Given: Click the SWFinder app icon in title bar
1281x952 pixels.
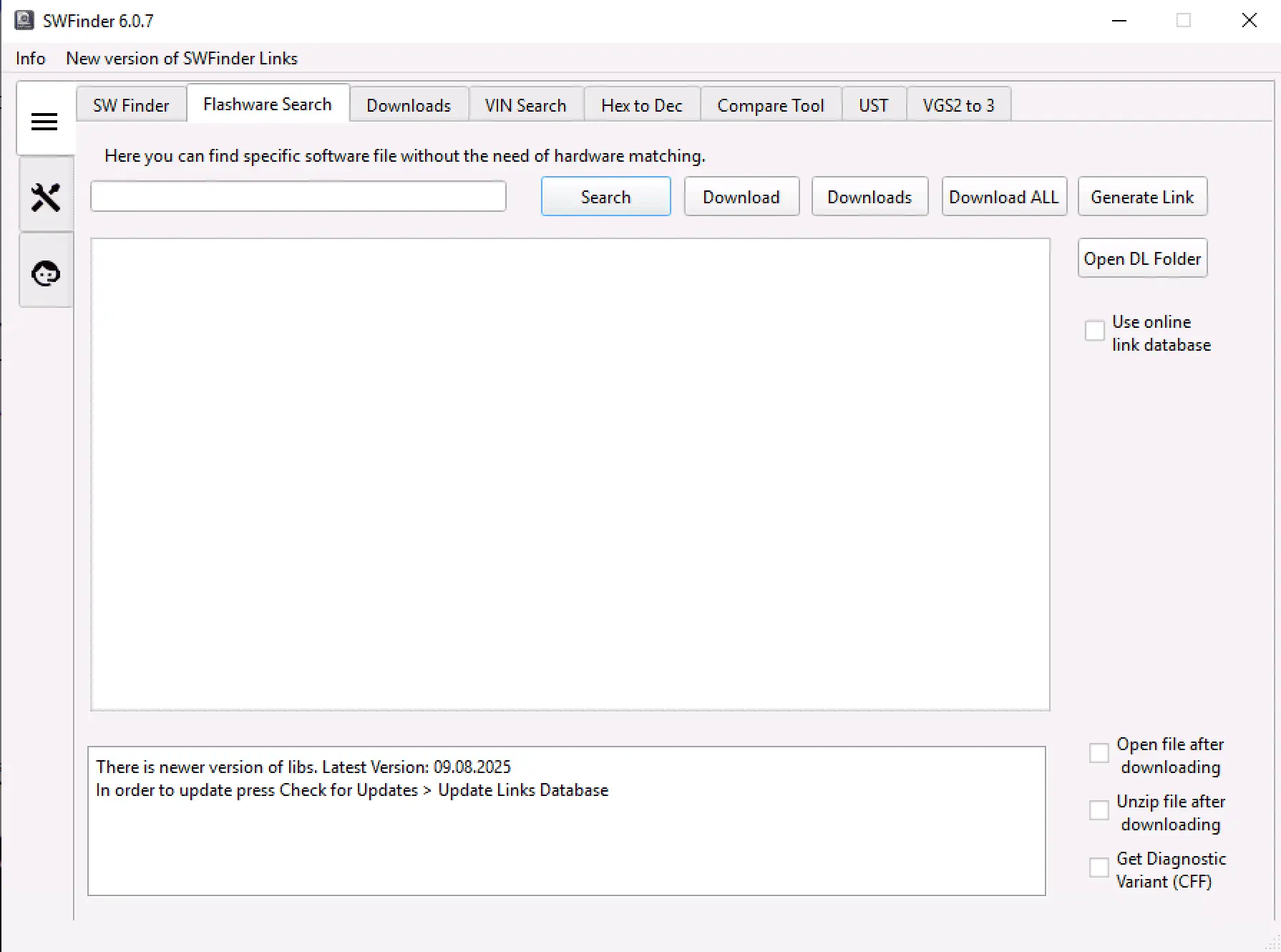Looking at the screenshot, I should click(24, 20).
